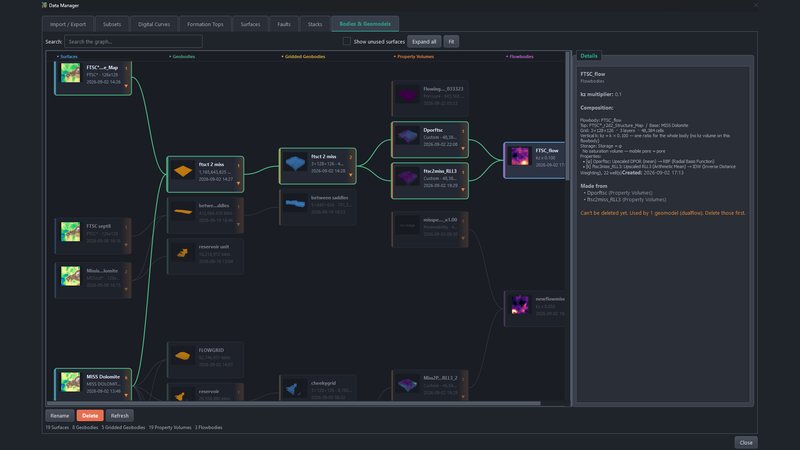Click the betwe...ddles geobody icon
This screenshot has height=450, width=800.
183,211
